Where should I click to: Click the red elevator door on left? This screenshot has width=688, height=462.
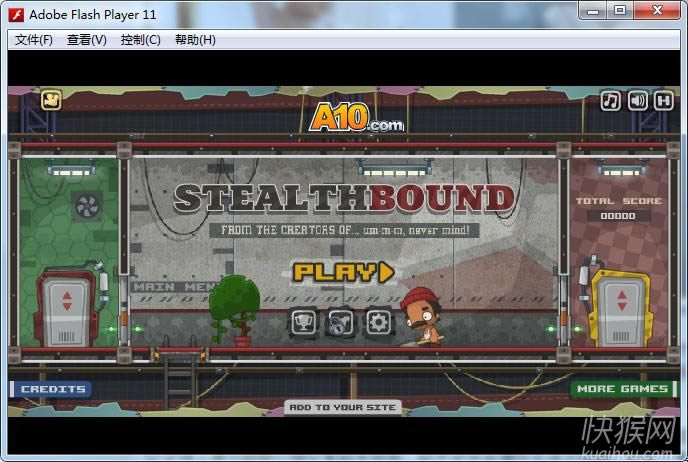[67, 308]
